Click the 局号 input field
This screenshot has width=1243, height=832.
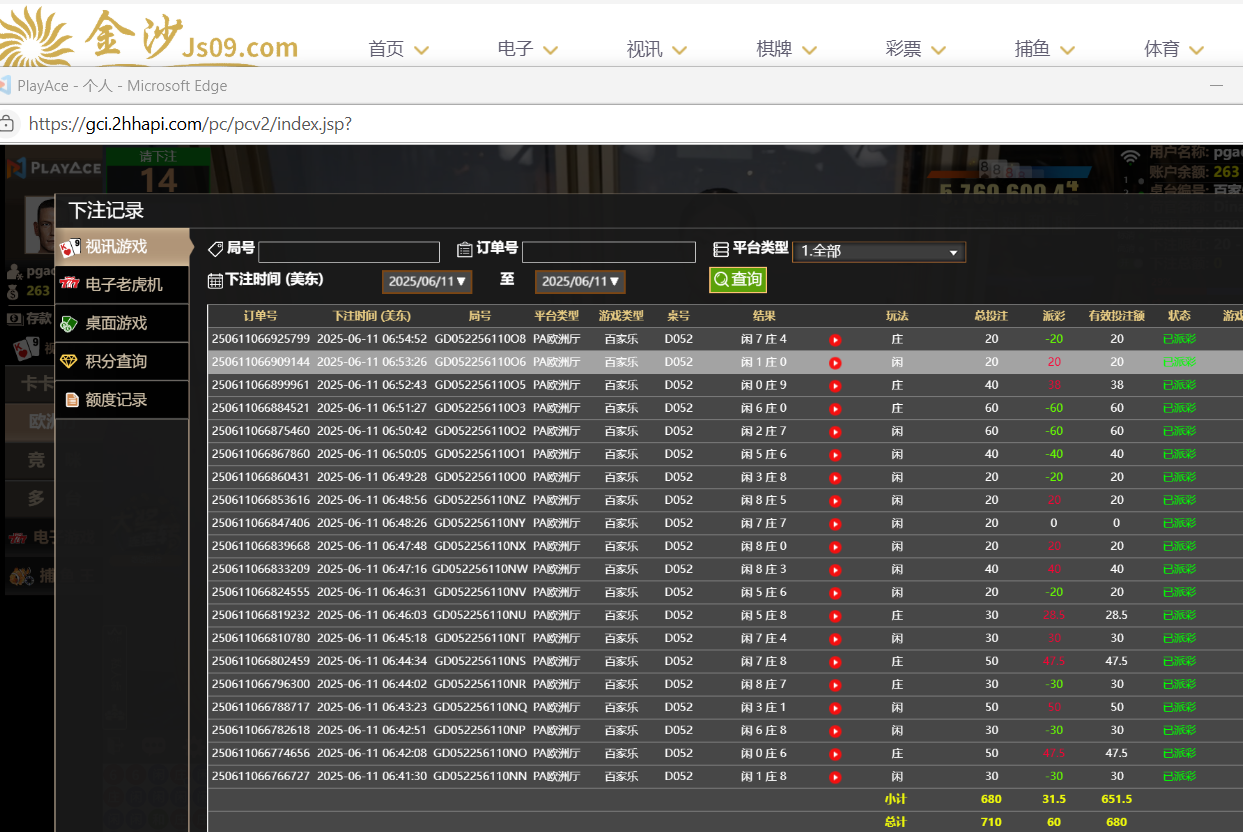pos(348,252)
